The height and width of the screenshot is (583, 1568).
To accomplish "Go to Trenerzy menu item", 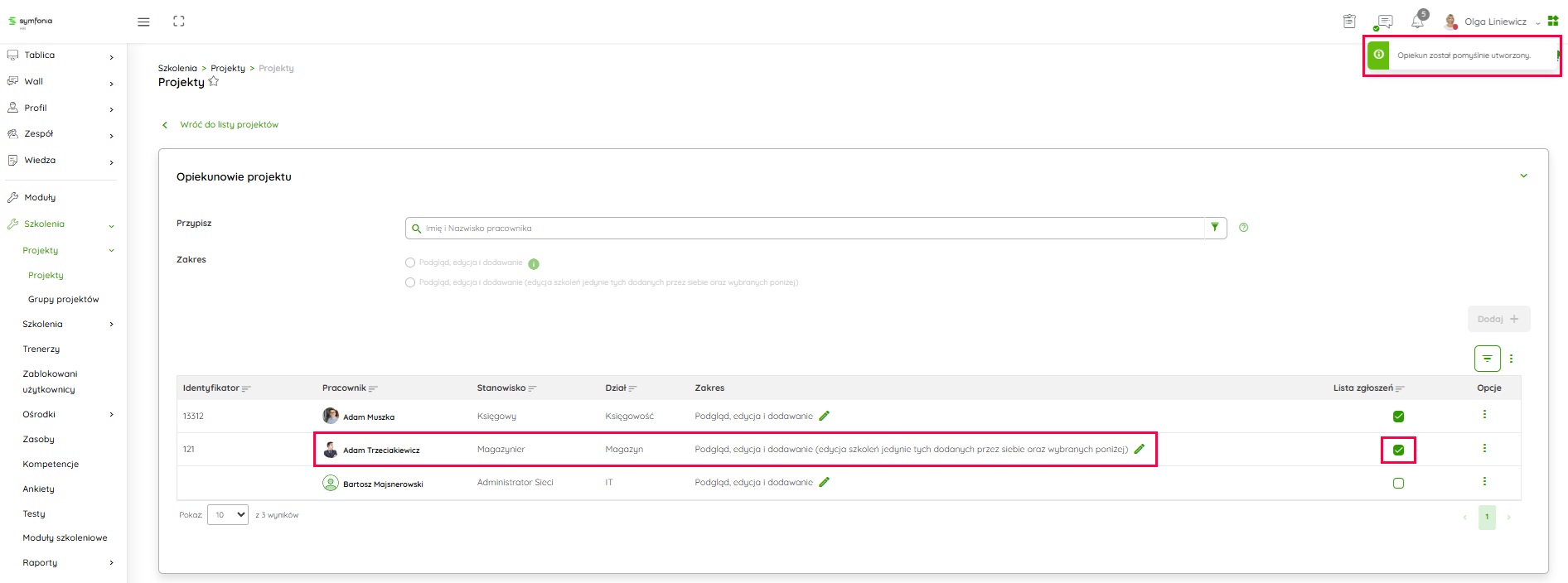I will click(x=41, y=349).
